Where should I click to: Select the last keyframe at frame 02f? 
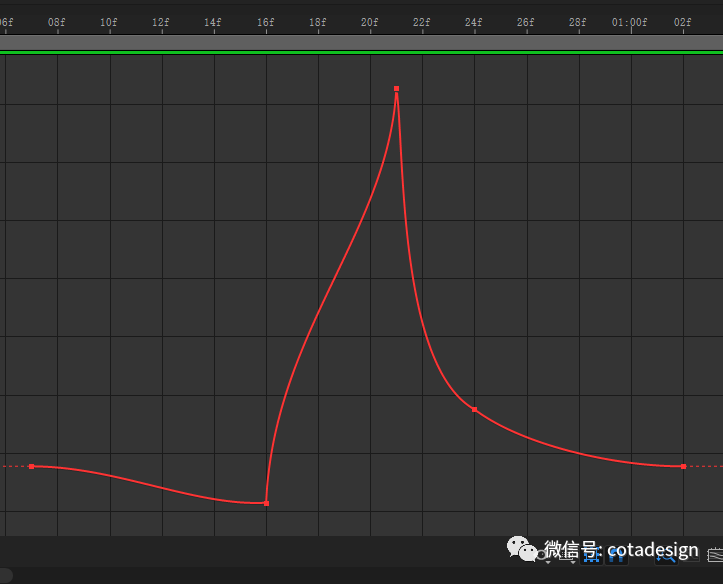(683, 466)
